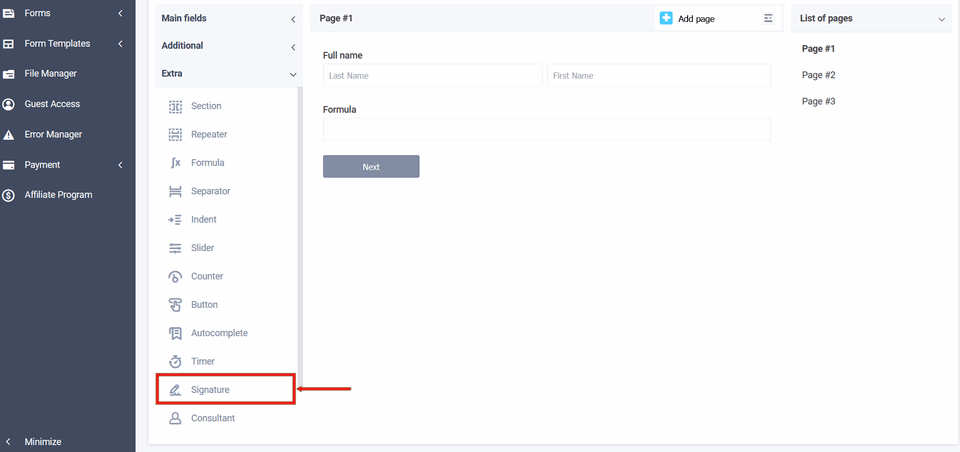Select the Repeater field icon
Image resolution: width=960 pixels, height=452 pixels.
pos(175,134)
